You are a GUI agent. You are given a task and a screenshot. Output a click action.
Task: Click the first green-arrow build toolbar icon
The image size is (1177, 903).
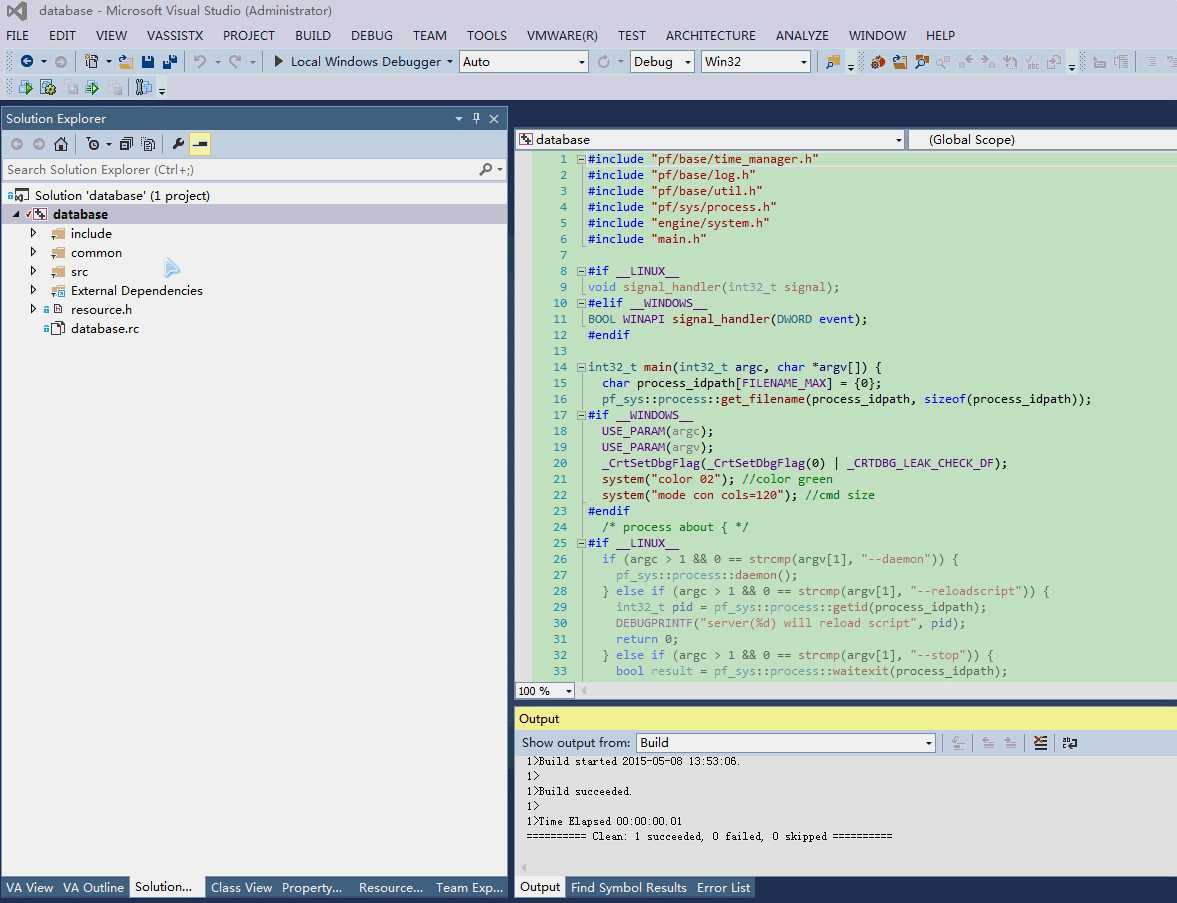pyautogui.click(x=26, y=88)
